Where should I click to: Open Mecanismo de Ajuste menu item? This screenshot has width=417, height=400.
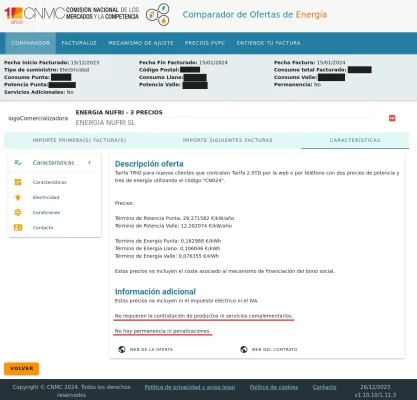click(x=141, y=43)
